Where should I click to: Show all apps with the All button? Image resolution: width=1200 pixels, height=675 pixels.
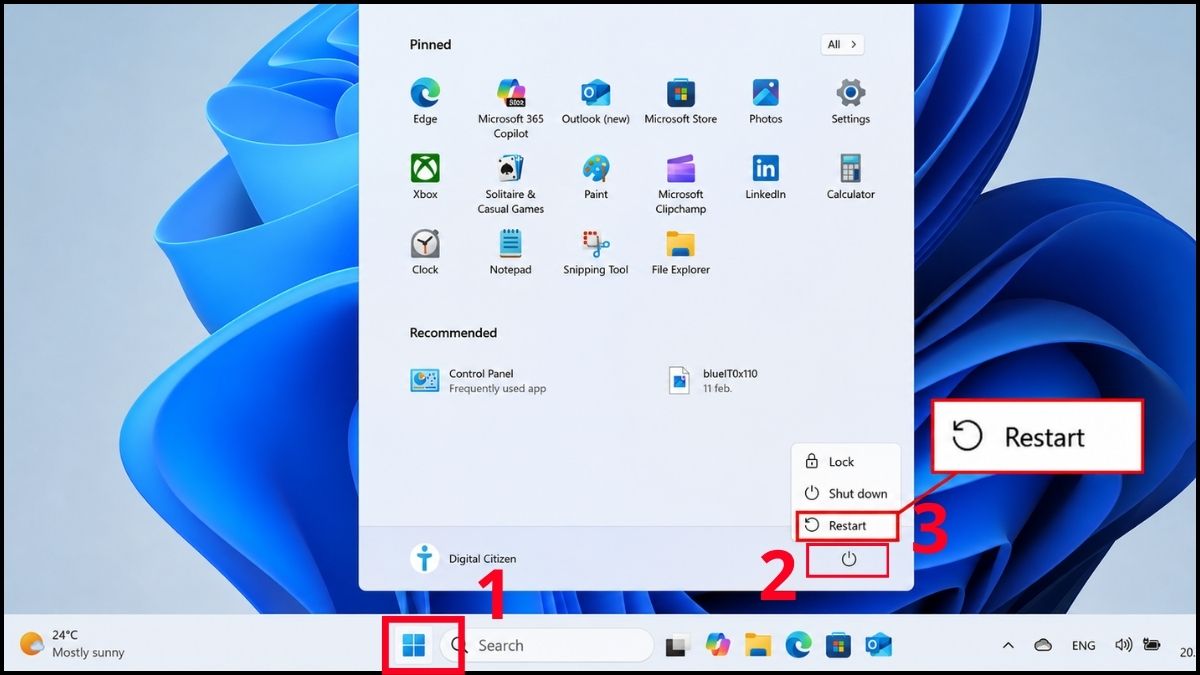(842, 45)
